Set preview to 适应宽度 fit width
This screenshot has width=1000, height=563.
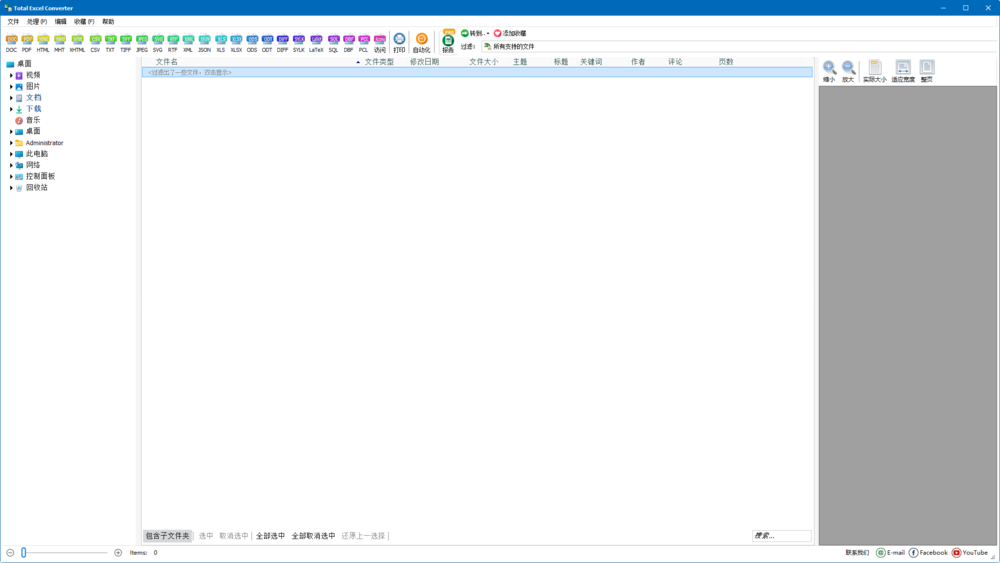point(903,71)
